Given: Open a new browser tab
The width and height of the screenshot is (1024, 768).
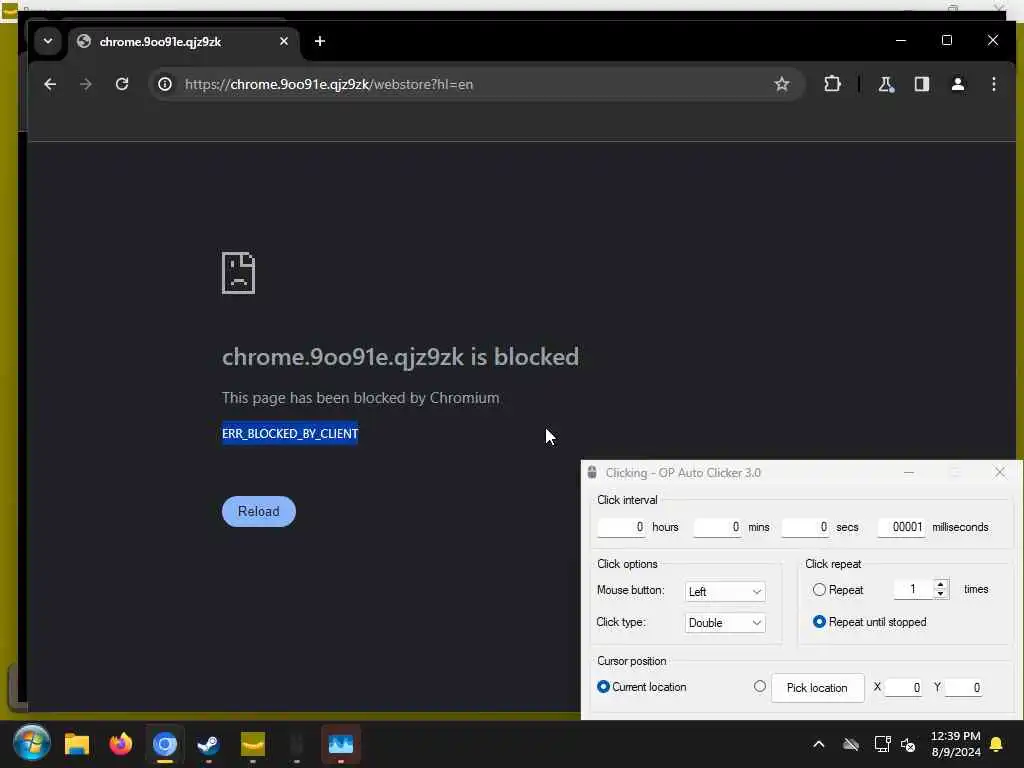Looking at the screenshot, I should pyautogui.click(x=319, y=41).
